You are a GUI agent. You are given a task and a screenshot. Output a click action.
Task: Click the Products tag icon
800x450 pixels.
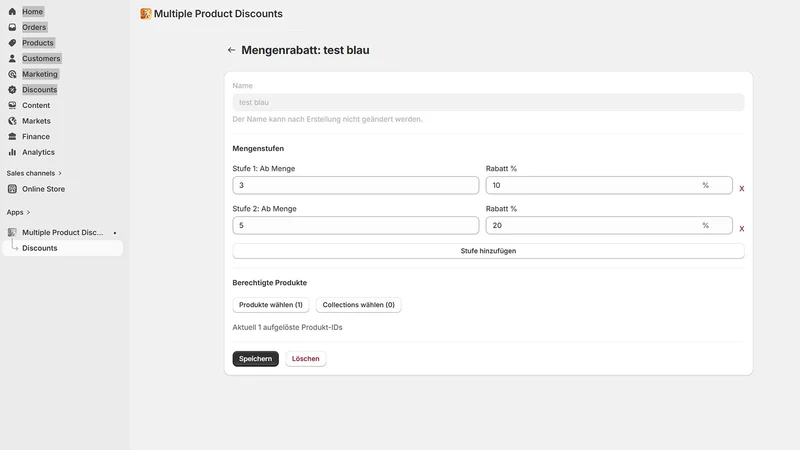(12, 43)
